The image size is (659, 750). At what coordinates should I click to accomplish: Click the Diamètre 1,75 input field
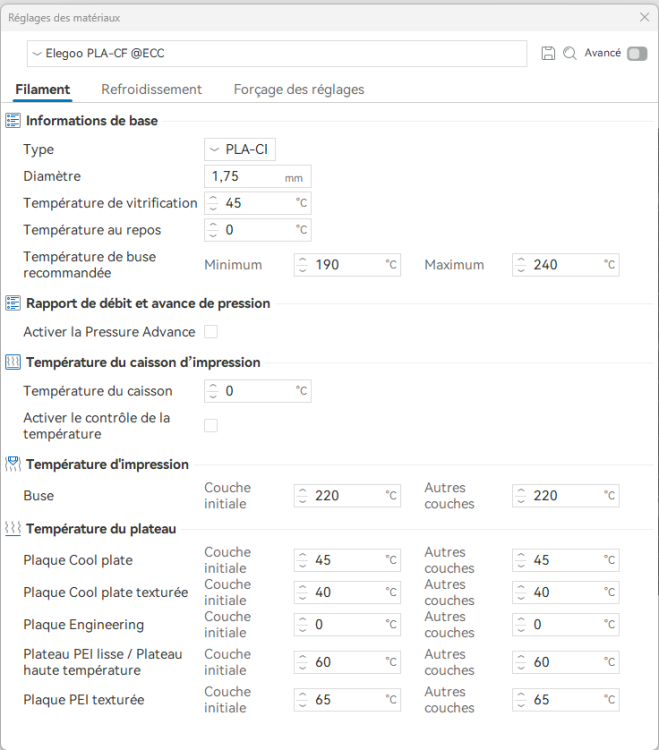point(258,176)
